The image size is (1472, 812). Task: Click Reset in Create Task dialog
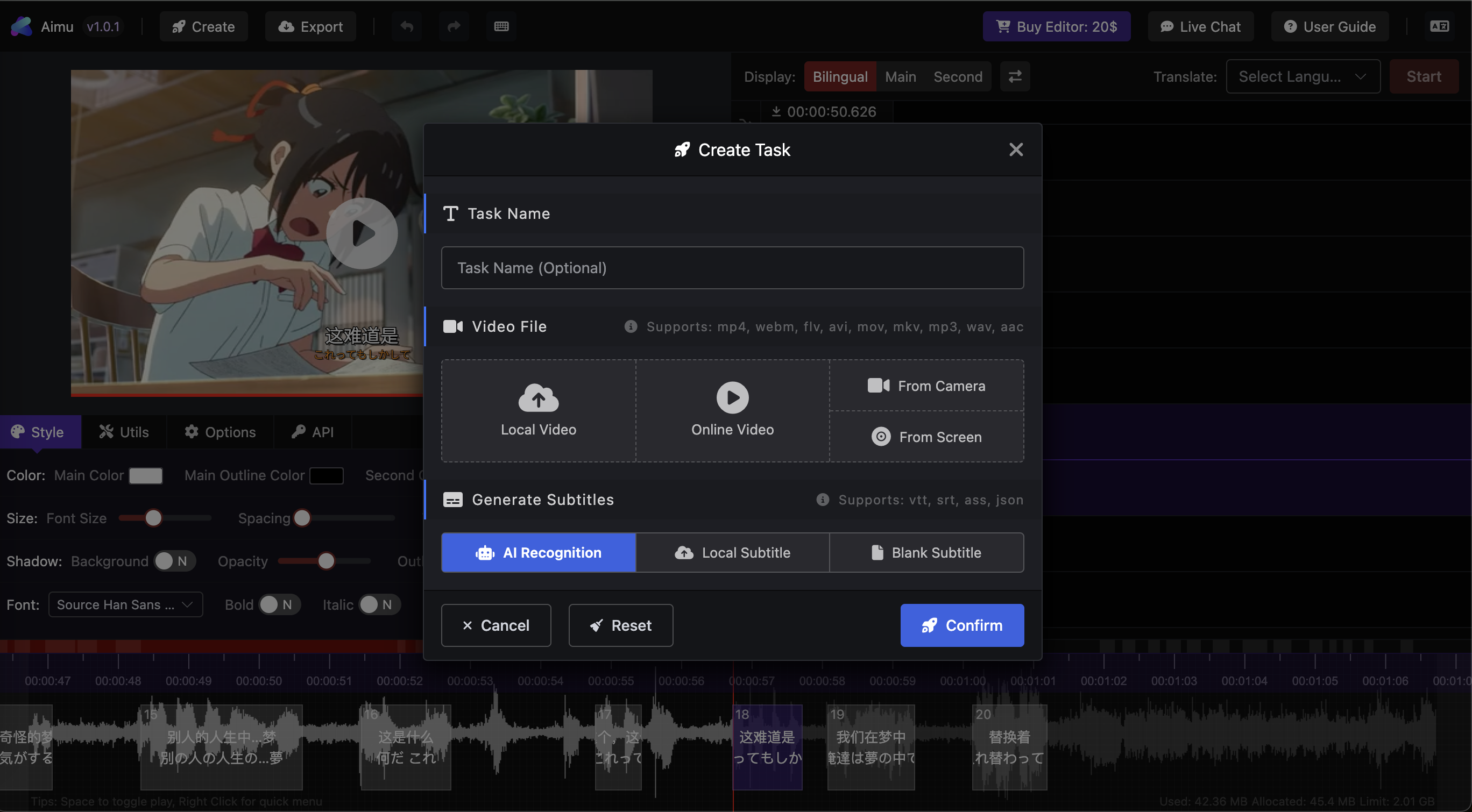[620, 625]
